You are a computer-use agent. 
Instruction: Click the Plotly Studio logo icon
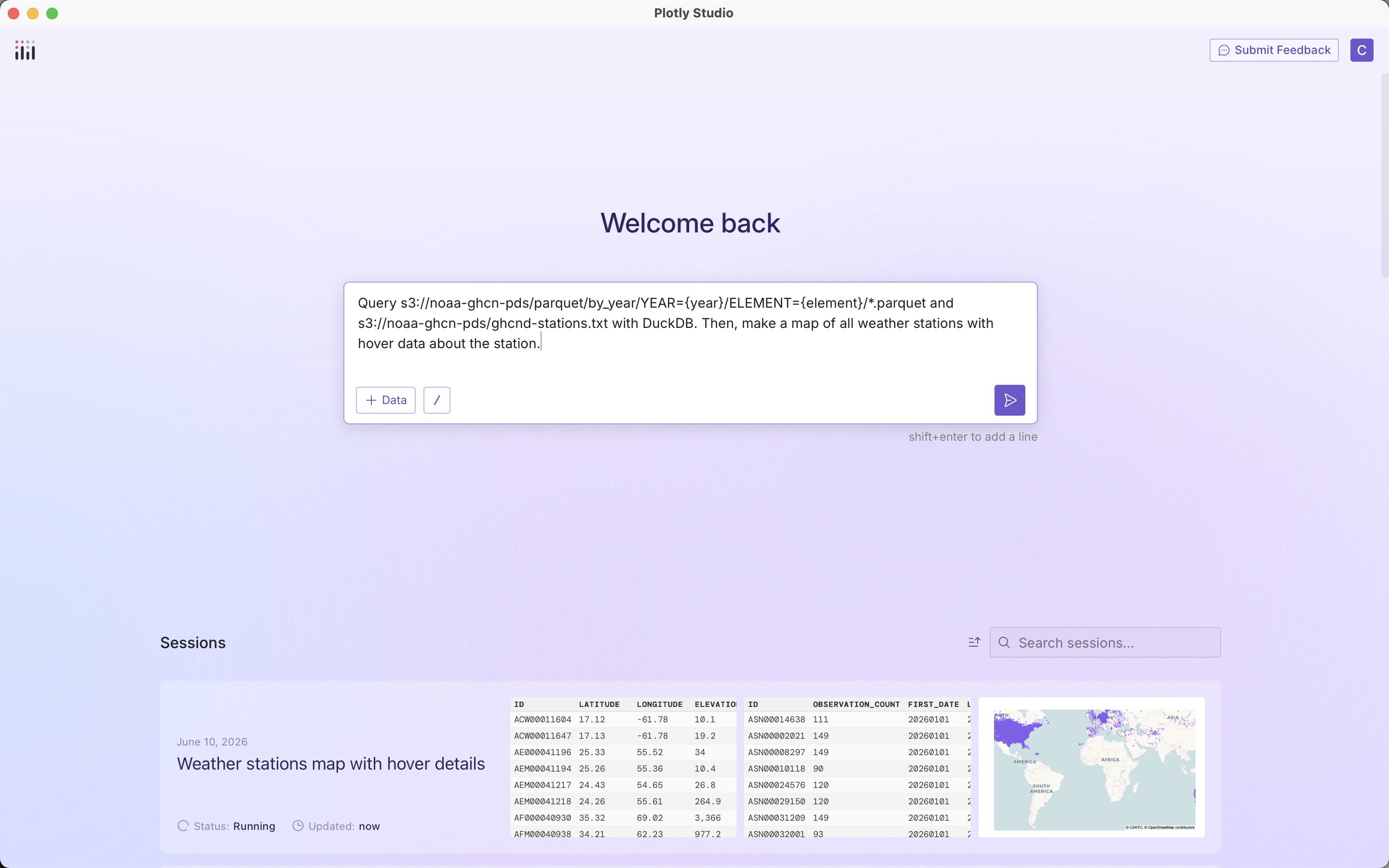pos(25,50)
